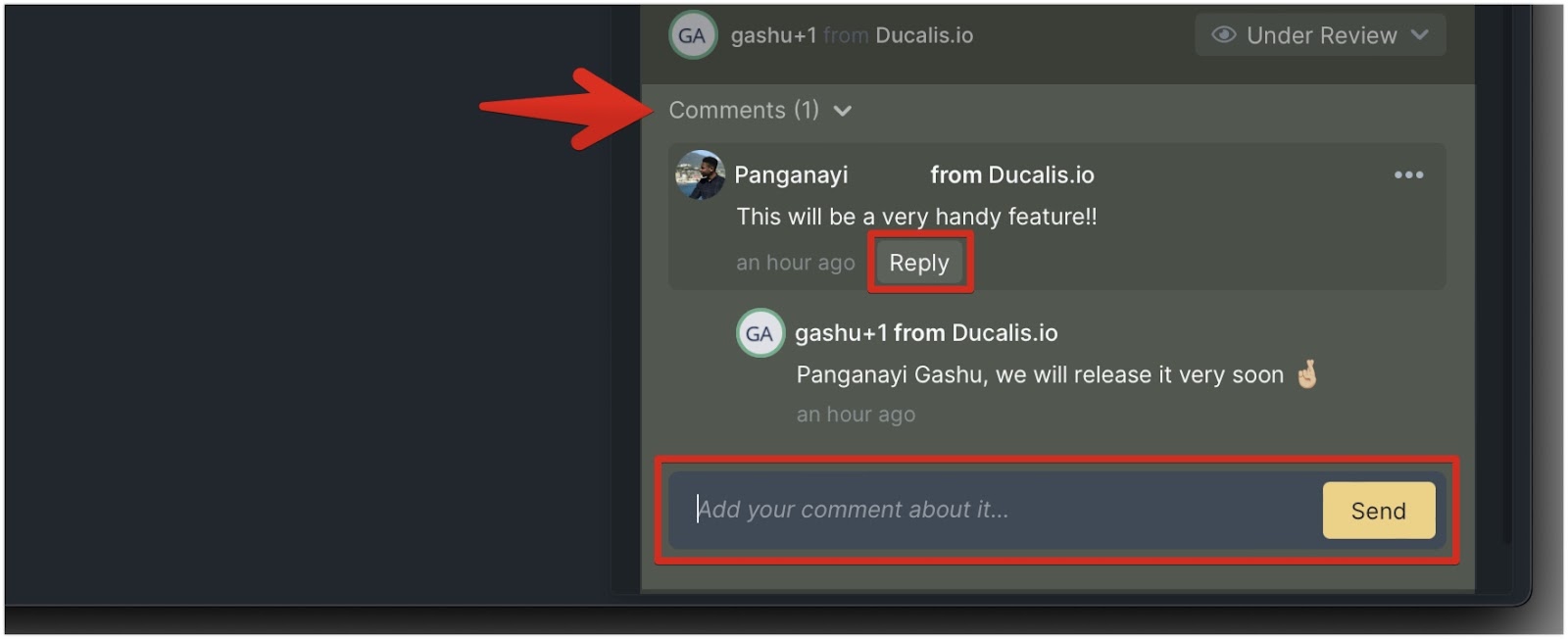Open the three-dot menu on Panganayi's comment
1568x639 pixels.
click(1408, 174)
